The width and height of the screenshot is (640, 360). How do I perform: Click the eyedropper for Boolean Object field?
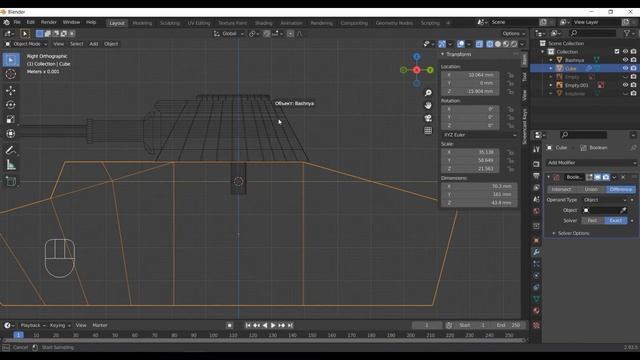click(623, 210)
